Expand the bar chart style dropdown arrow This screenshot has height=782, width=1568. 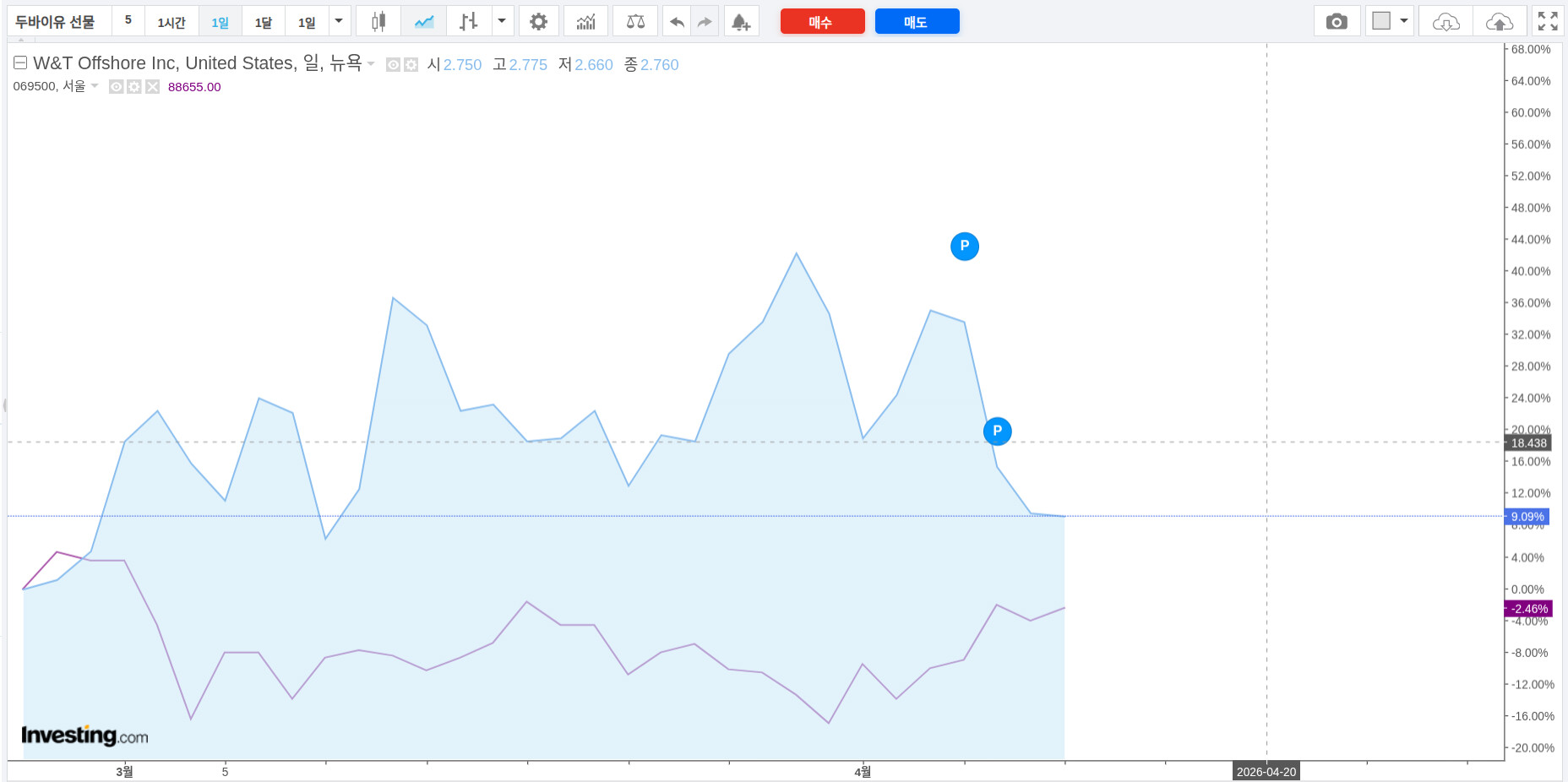(x=502, y=21)
